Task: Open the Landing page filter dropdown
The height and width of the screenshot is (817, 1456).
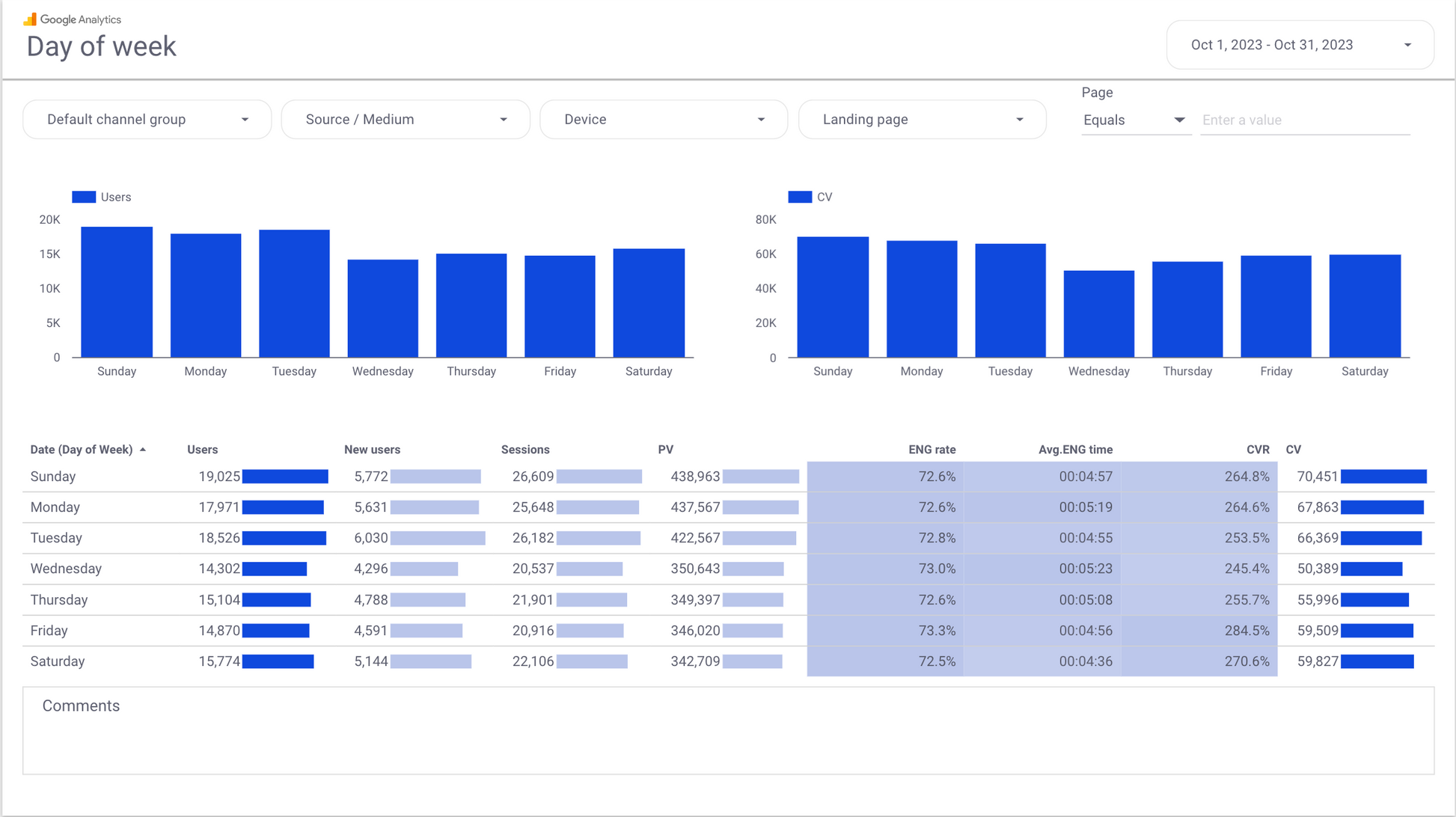Action: click(x=922, y=120)
